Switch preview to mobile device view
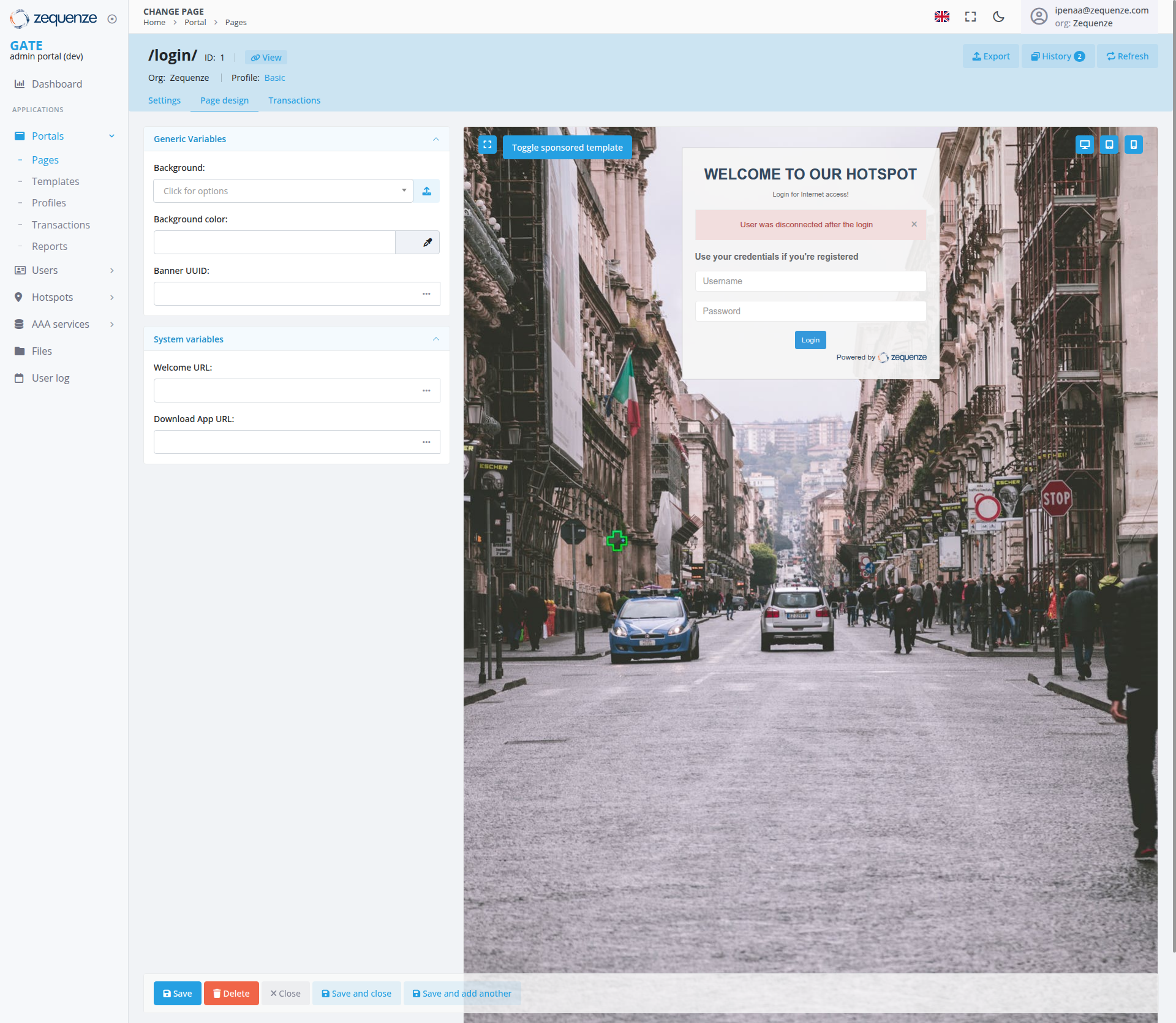1176x1023 pixels. pyautogui.click(x=1134, y=145)
